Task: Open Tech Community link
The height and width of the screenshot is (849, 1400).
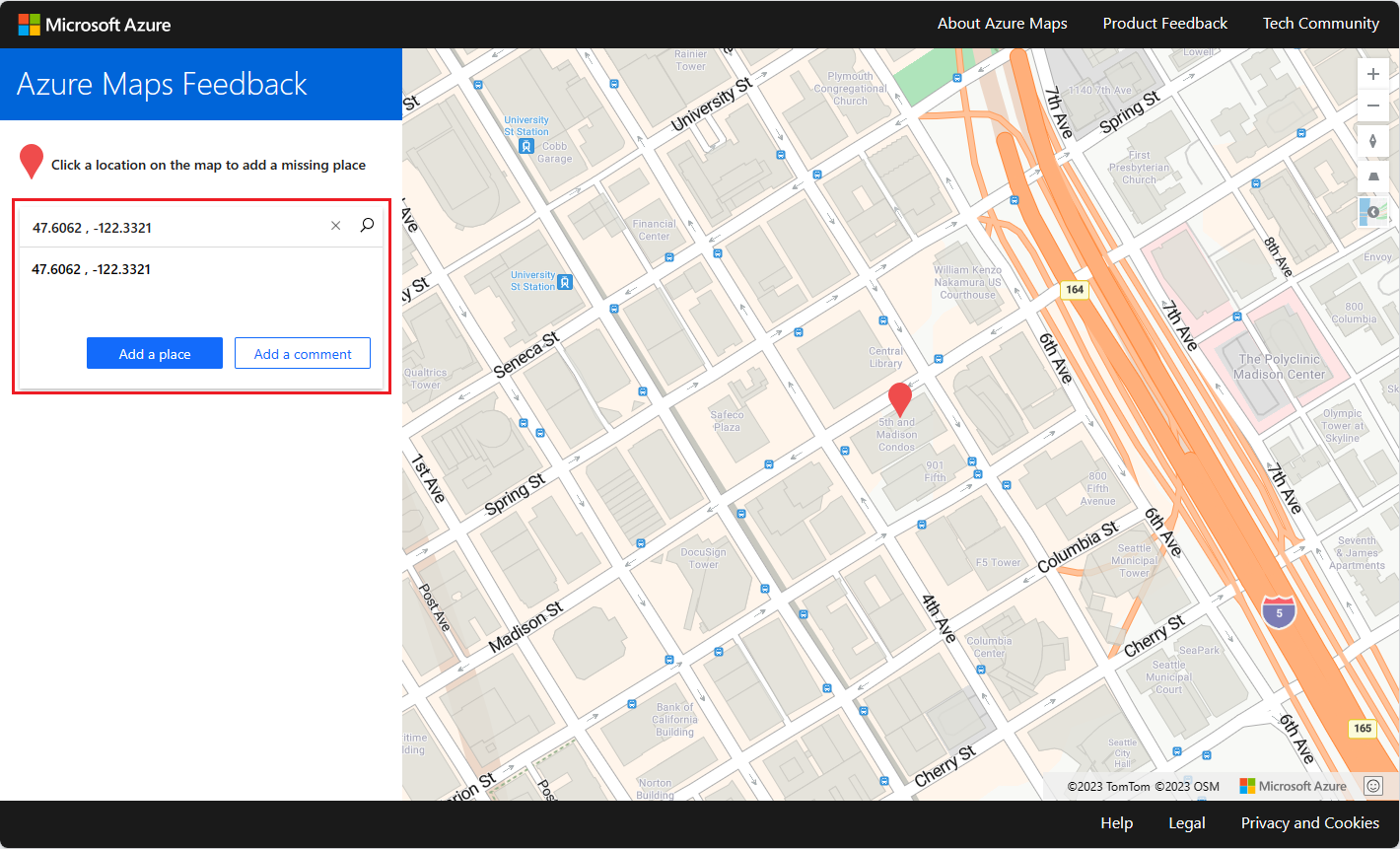Action: 1321,24
